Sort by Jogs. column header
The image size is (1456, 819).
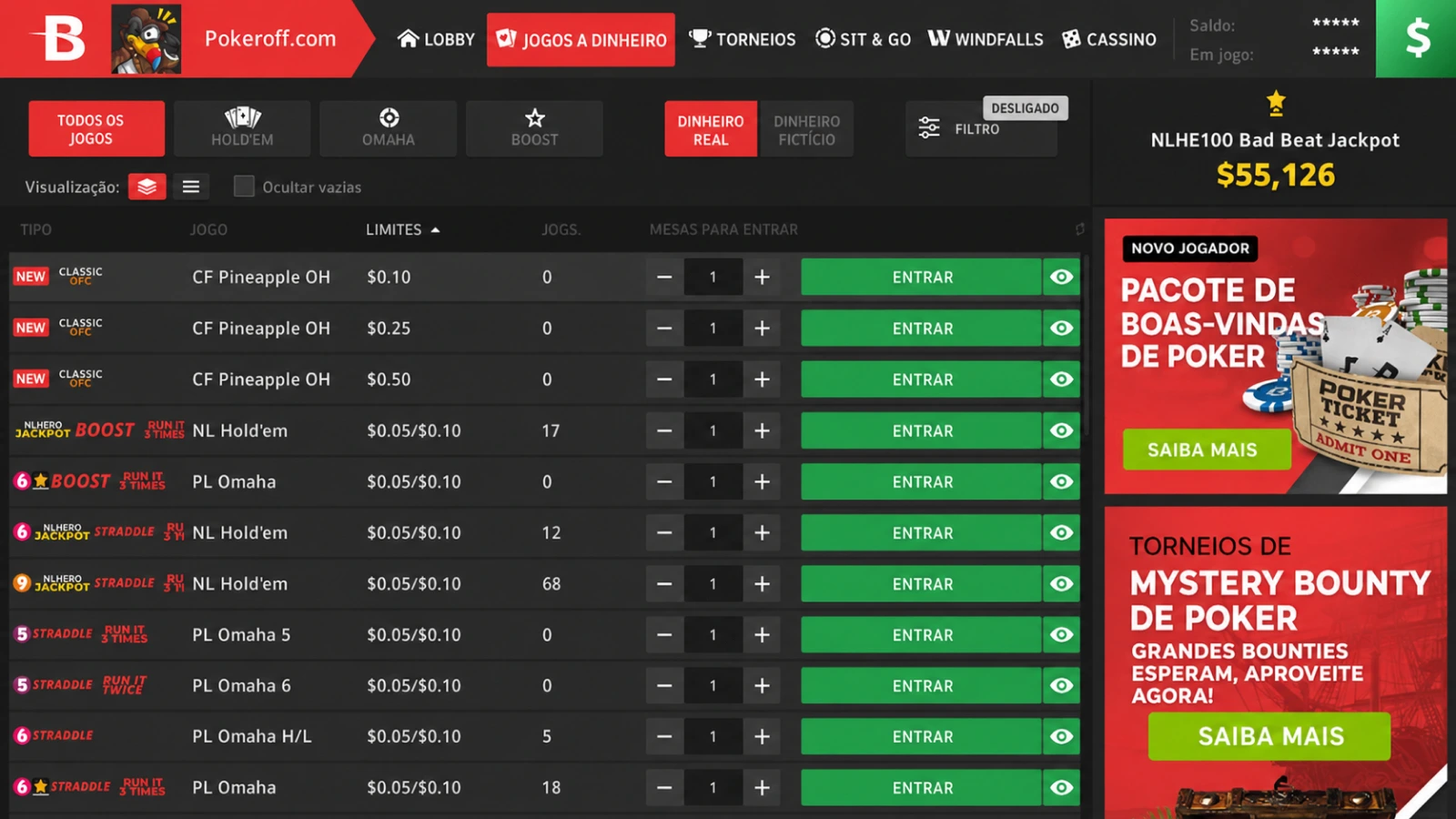(561, 229)
